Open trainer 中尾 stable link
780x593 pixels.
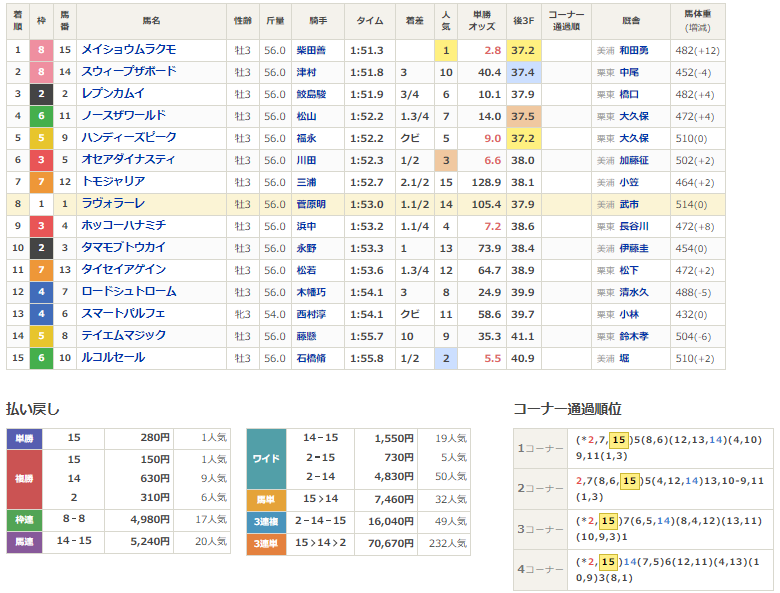629,72
